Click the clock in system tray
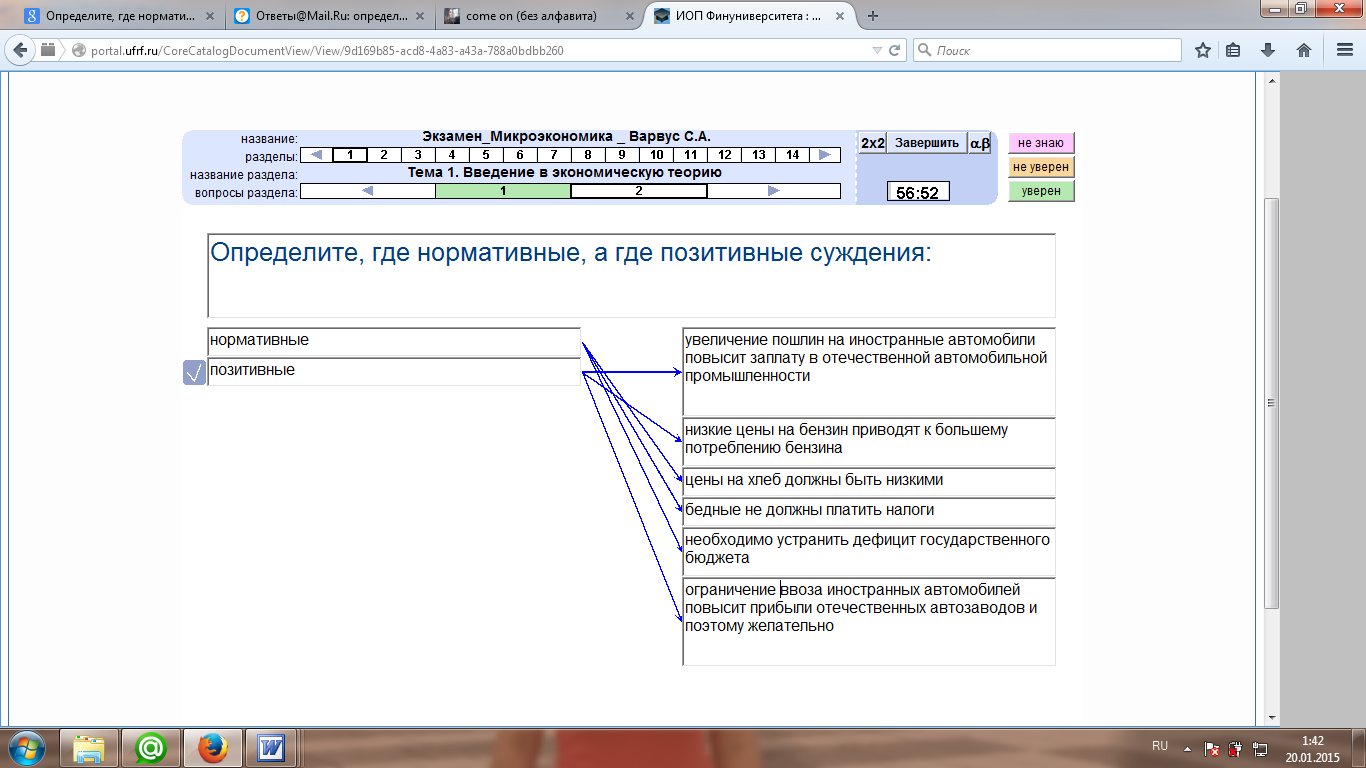 point(1313,748)
